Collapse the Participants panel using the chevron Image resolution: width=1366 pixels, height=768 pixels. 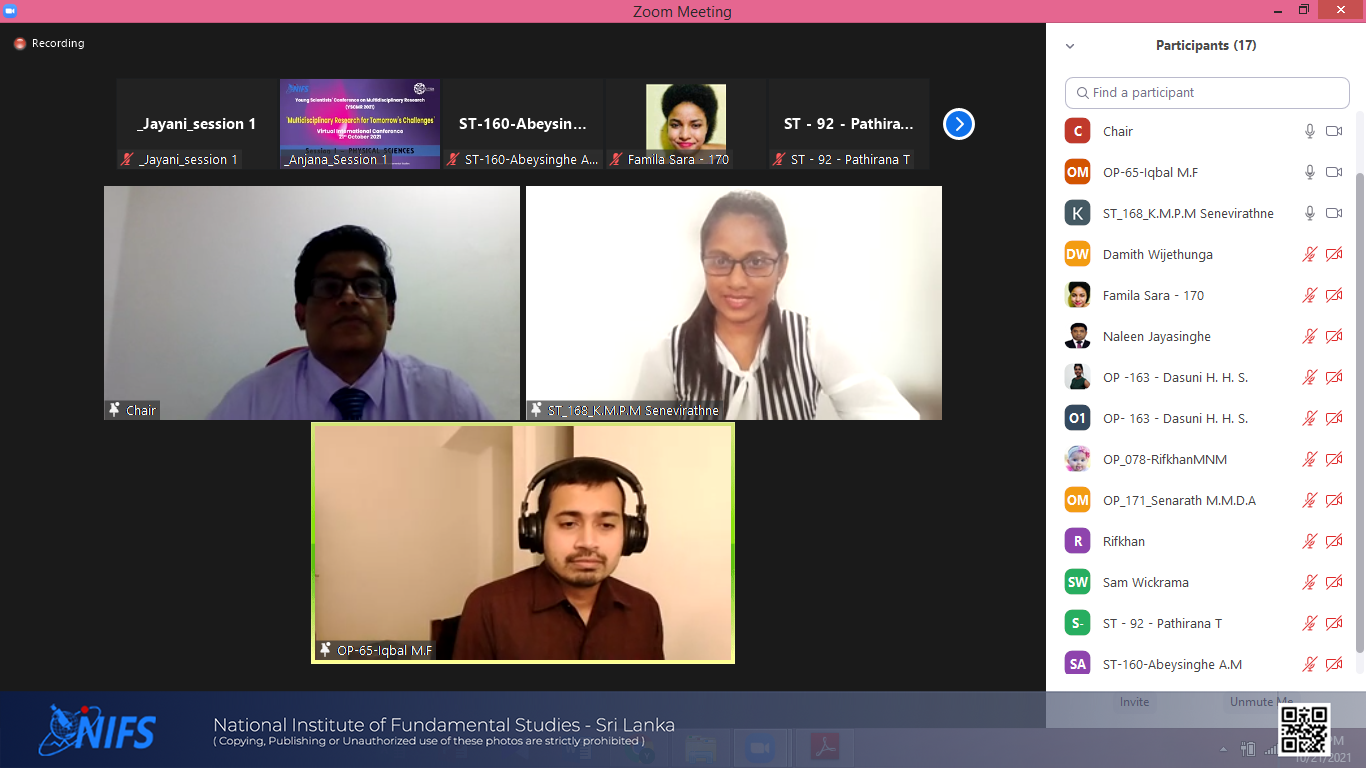1070,46
